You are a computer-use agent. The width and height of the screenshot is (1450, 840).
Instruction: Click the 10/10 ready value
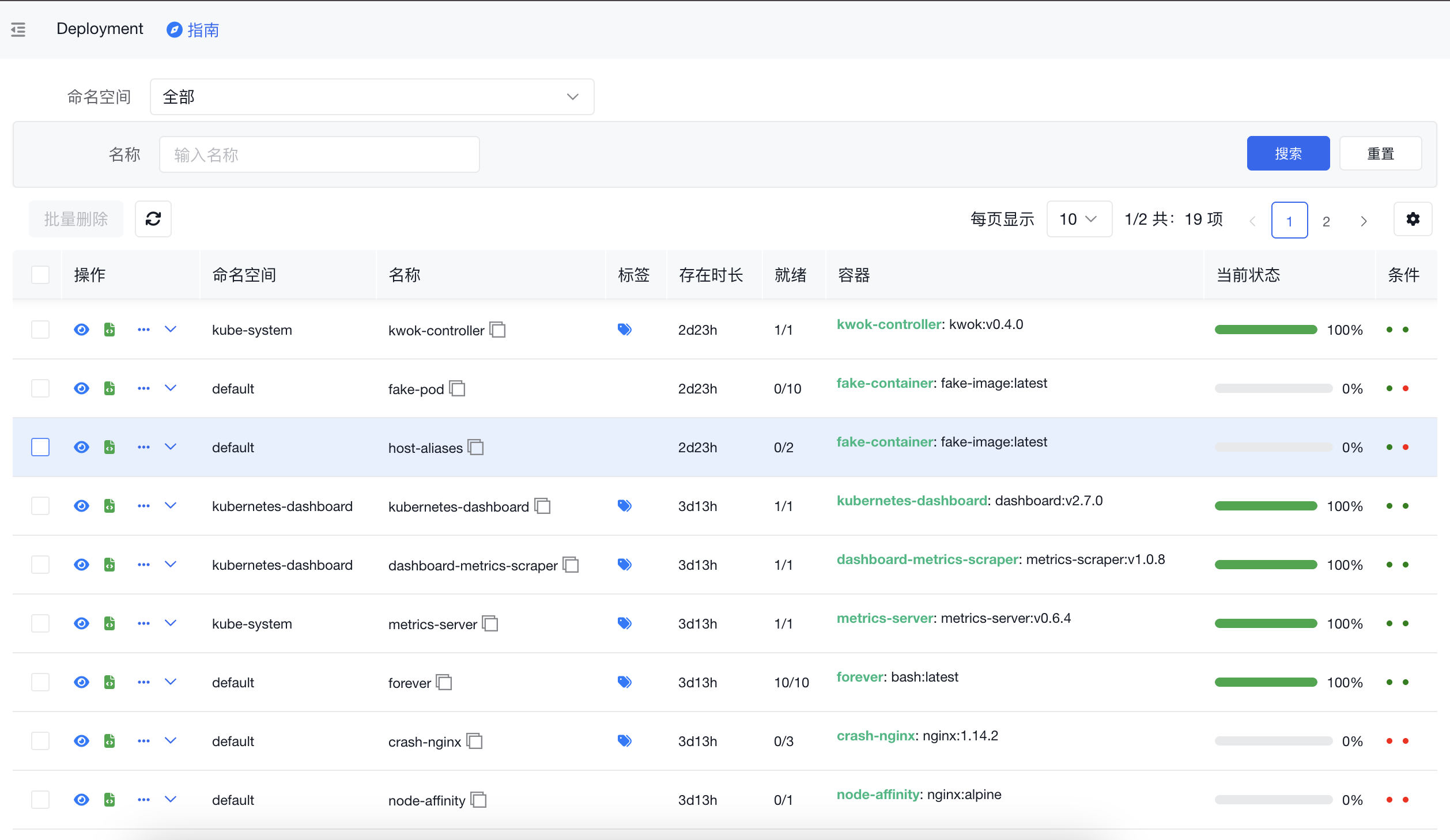791,683
